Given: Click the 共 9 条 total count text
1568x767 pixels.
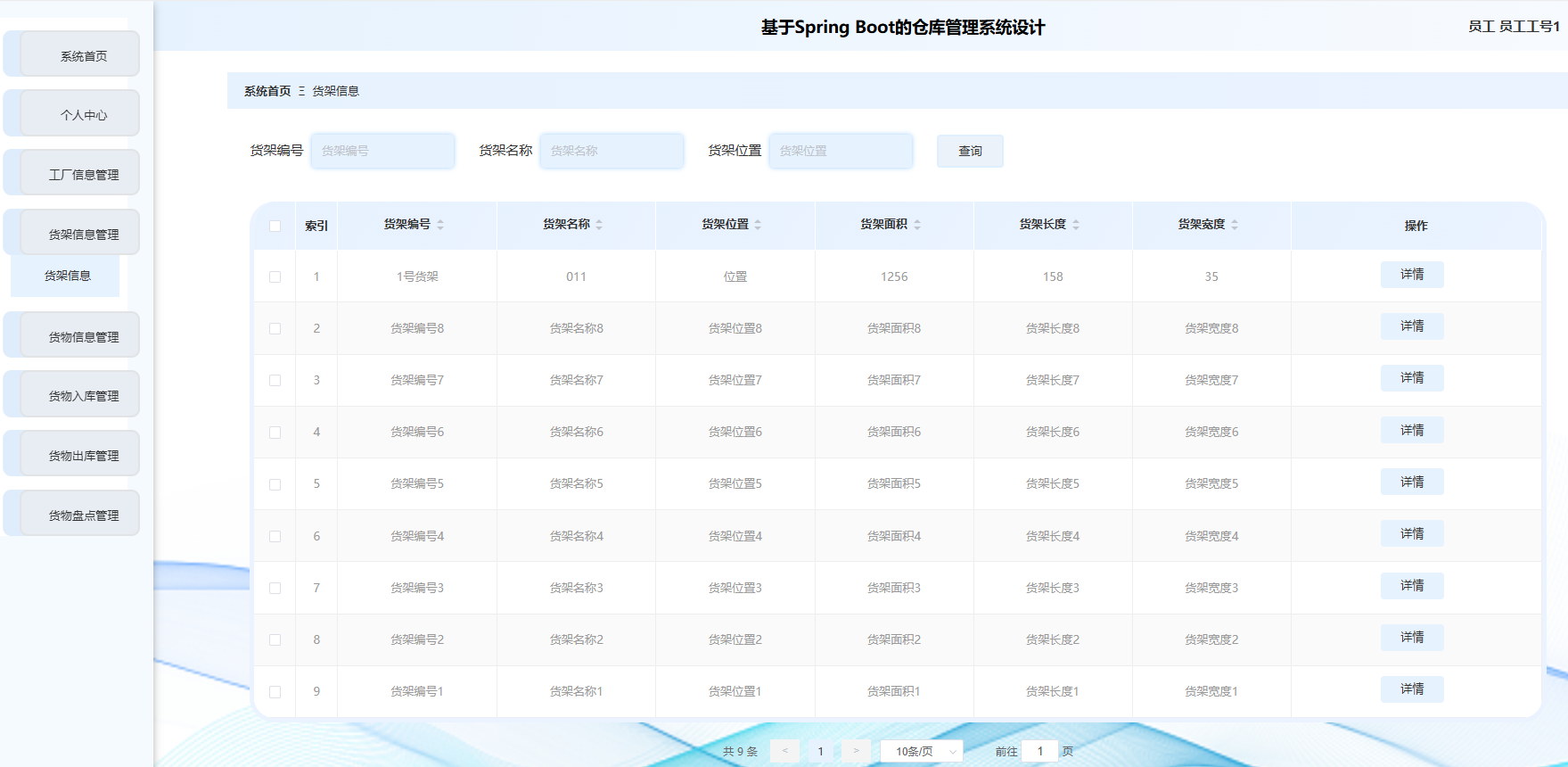Looking at the screenshot, I should click(x=740, y=752).
